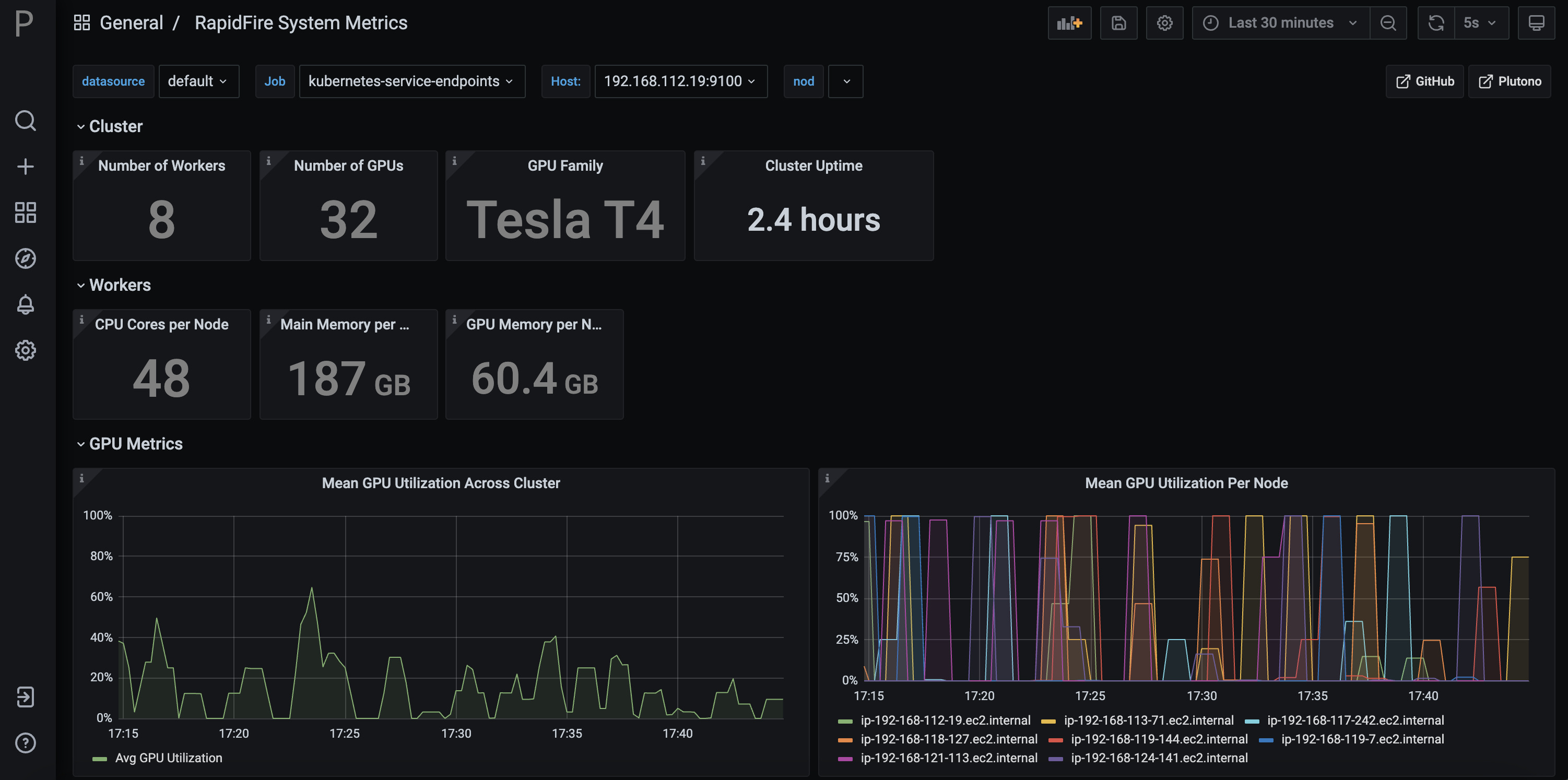
Task: Toggle ip-192-168-121-113 series in legend
Action: (949, 758)
